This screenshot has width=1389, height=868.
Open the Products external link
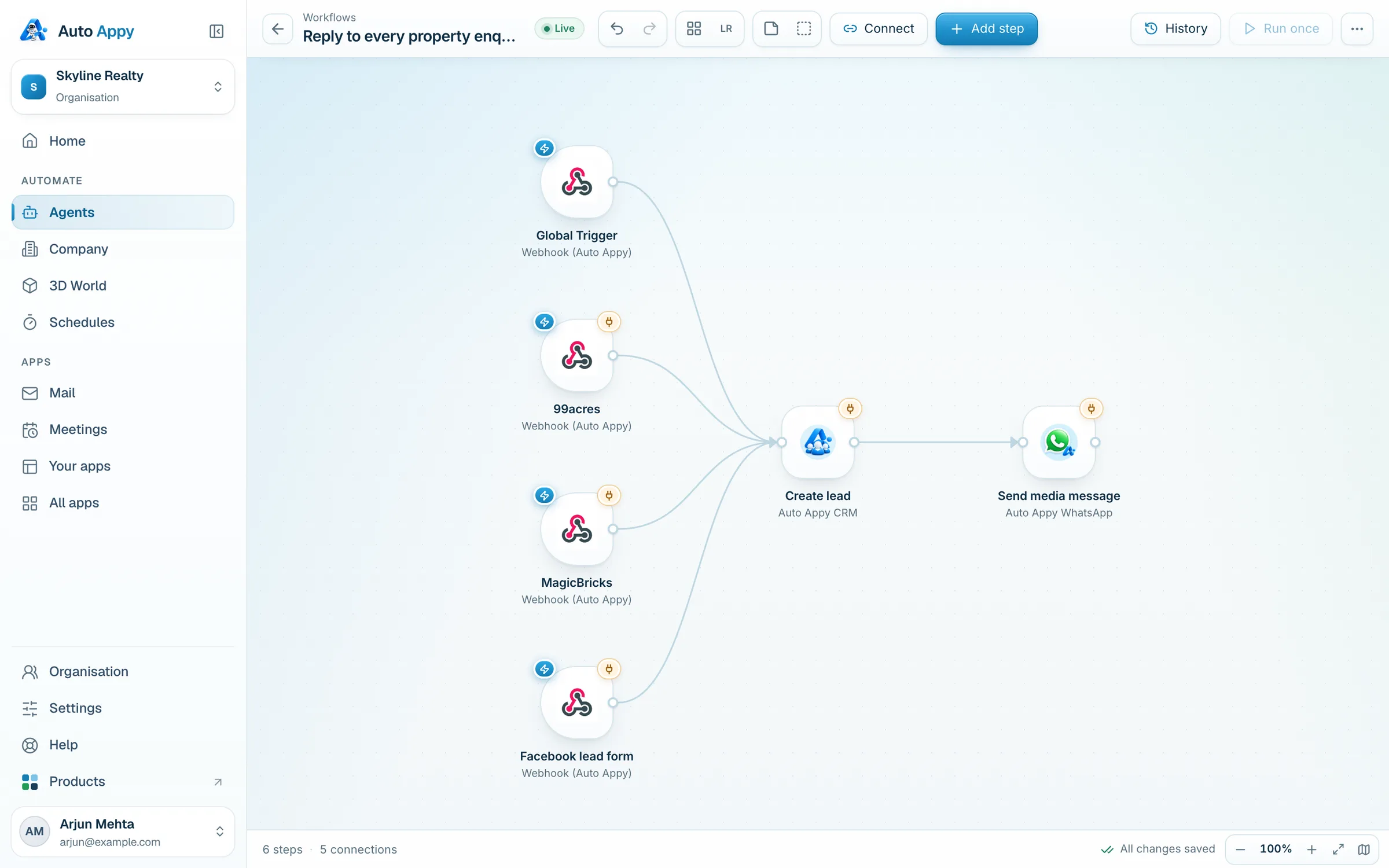123,781
